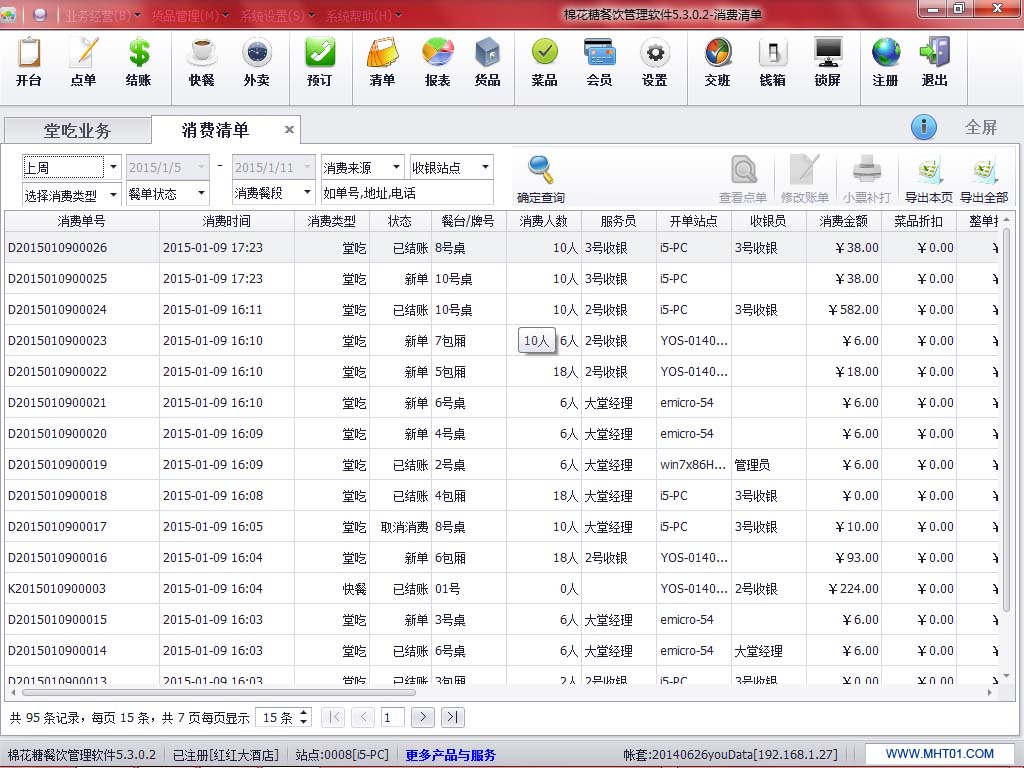
Task: Sort by the 消费时间 column header
Action: coord(227,221)
